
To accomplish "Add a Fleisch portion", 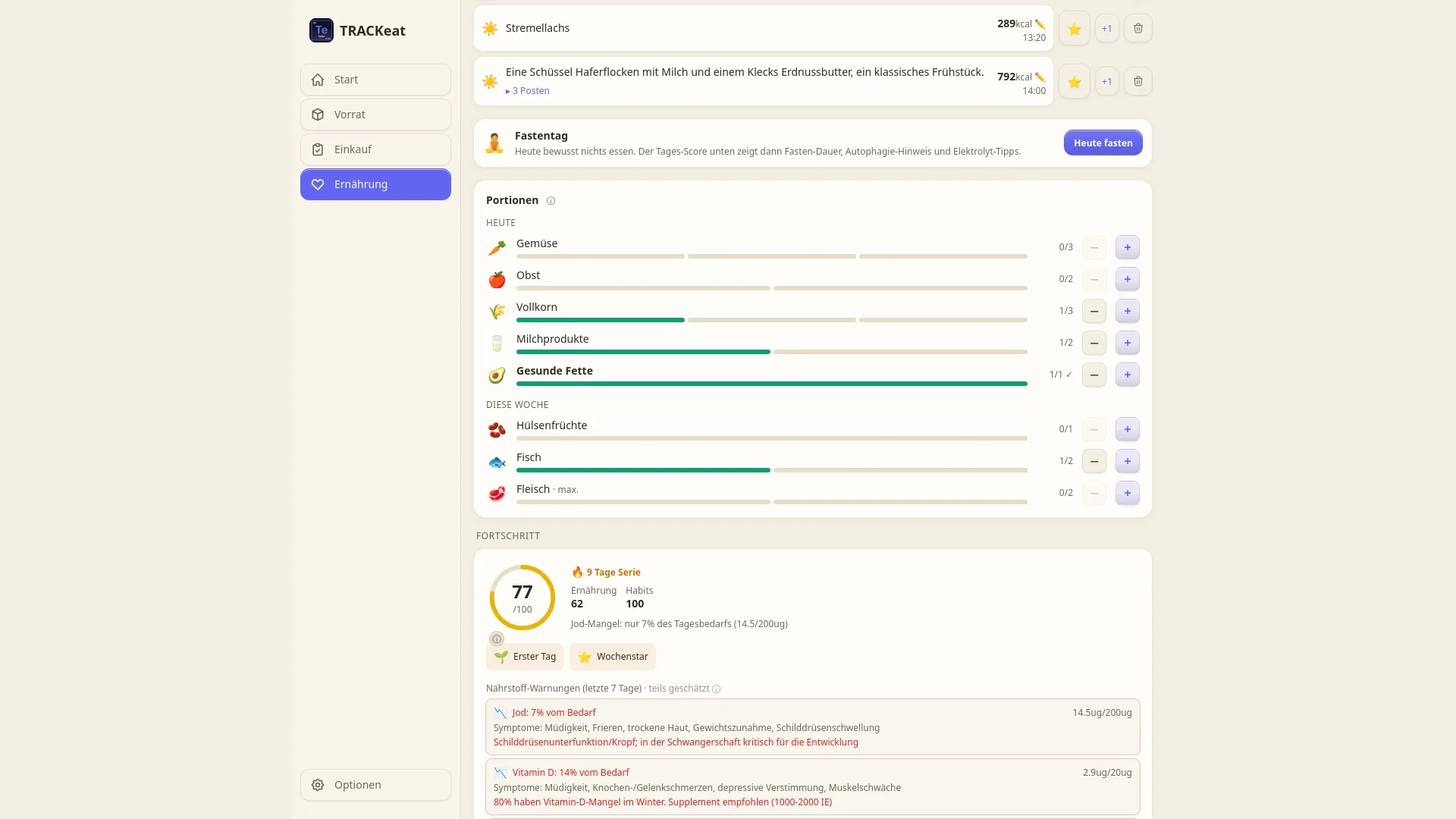I will pos(1128,493).
